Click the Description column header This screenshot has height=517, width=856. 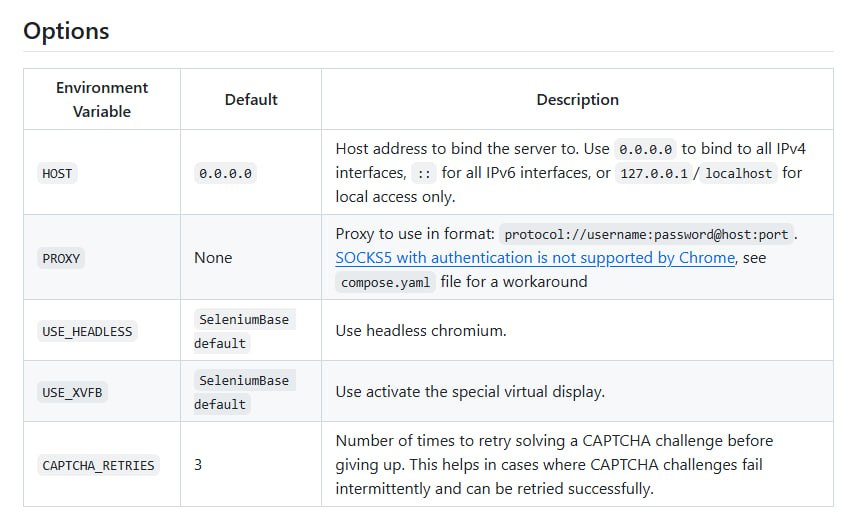tap(578, 99)
